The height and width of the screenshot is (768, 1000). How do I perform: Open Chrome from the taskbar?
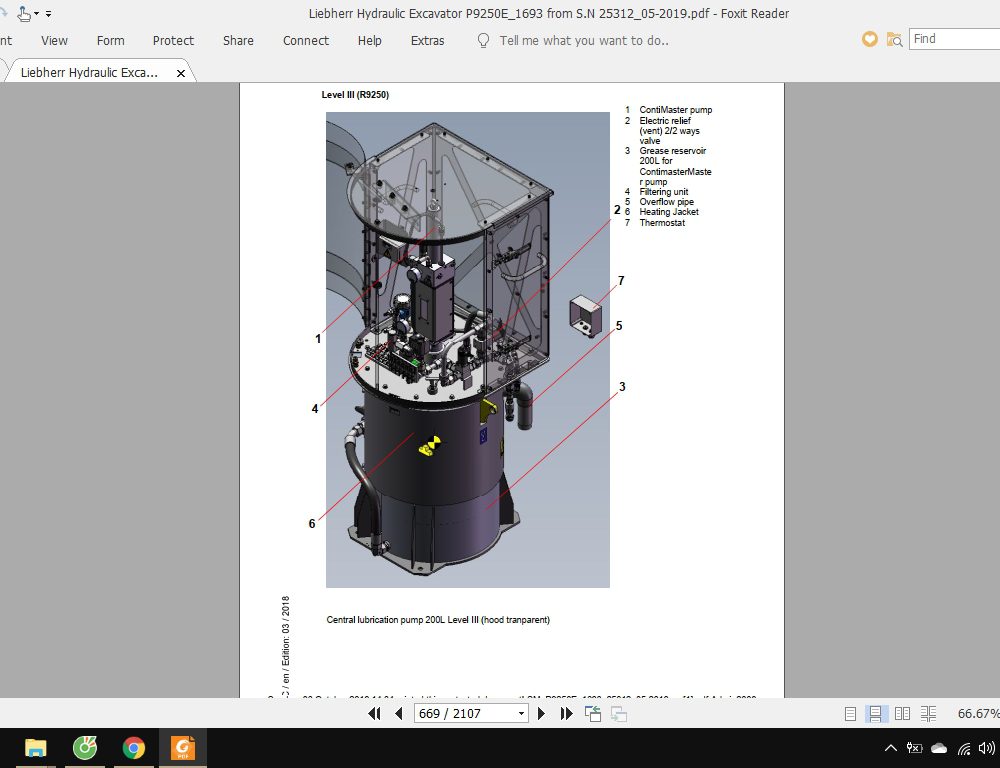[133, 748]
